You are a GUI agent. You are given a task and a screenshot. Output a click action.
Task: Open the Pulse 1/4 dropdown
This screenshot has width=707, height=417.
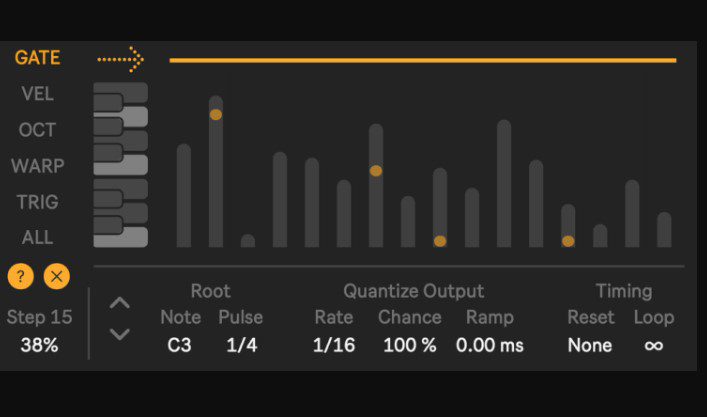point(240,345)
